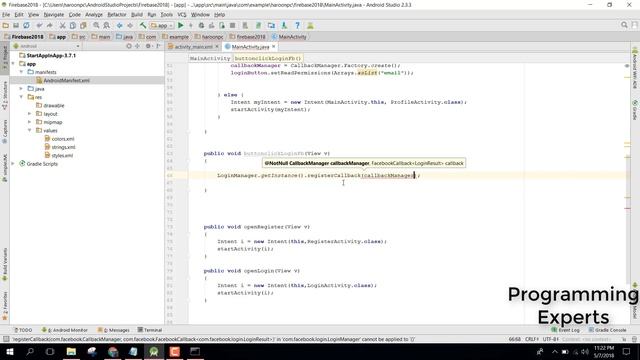The height and width of the screenshot is (360, 640).
Task: Open the File menu
Action: click(x=6, y=15)
